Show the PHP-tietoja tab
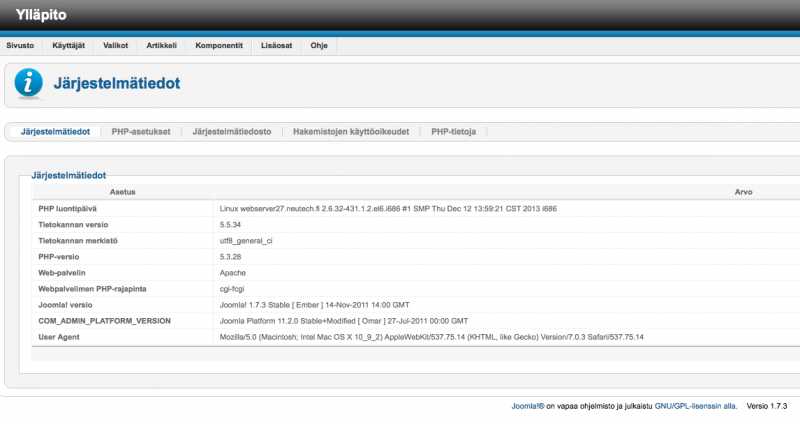Image resolution: width=800 pixels, height=424 pixels. point(453,131)
